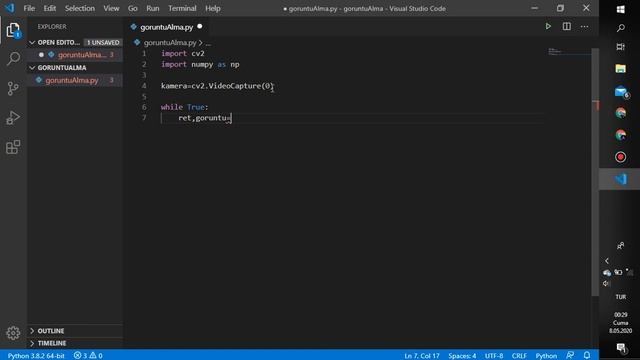This screenshot has width=640, height=360.
Task: Open Windows taskbar search
Action: (x=620, y=28)
